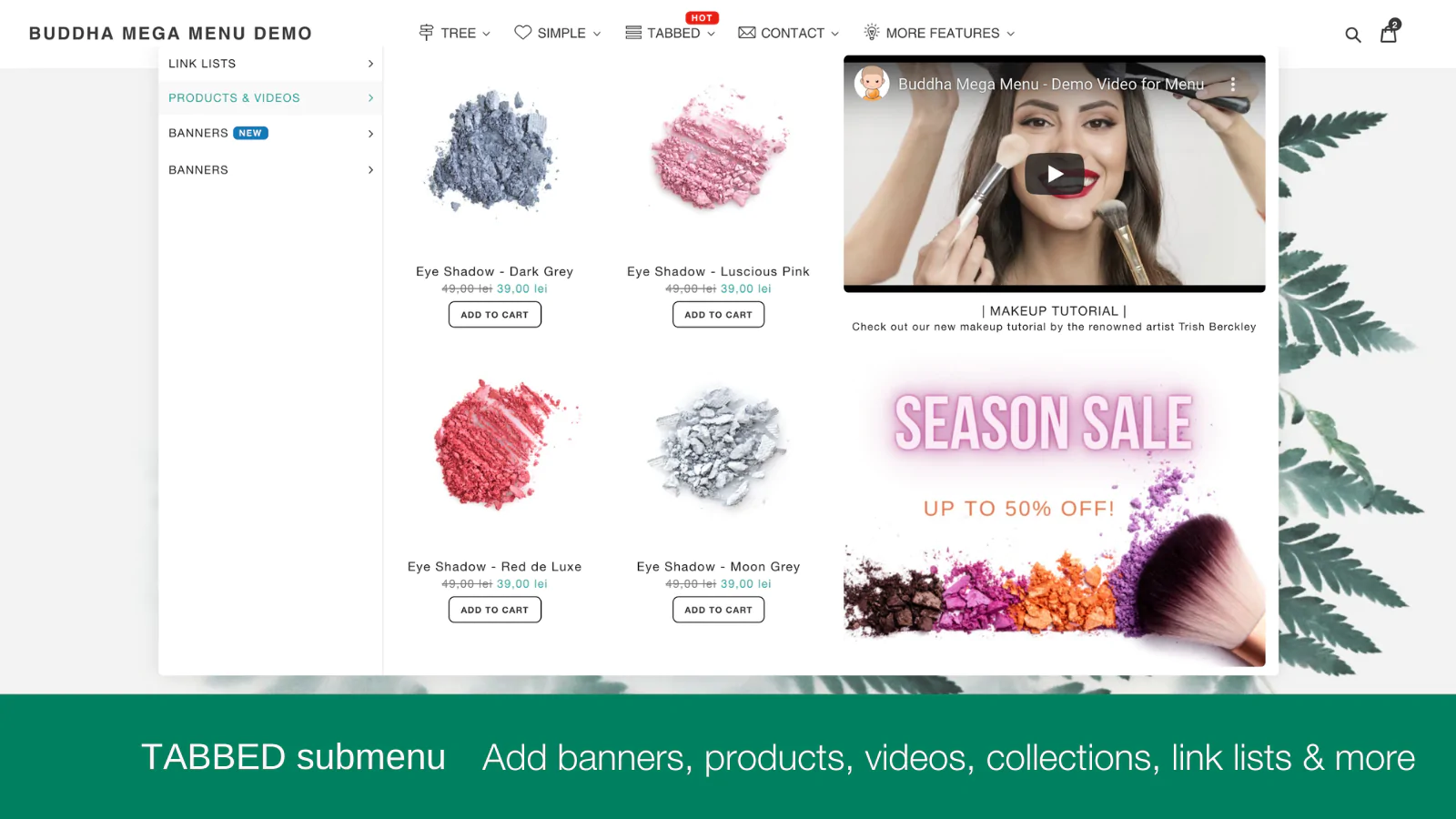
Task: Open the shopping cart bag icon
Action: pos(1389,34)
